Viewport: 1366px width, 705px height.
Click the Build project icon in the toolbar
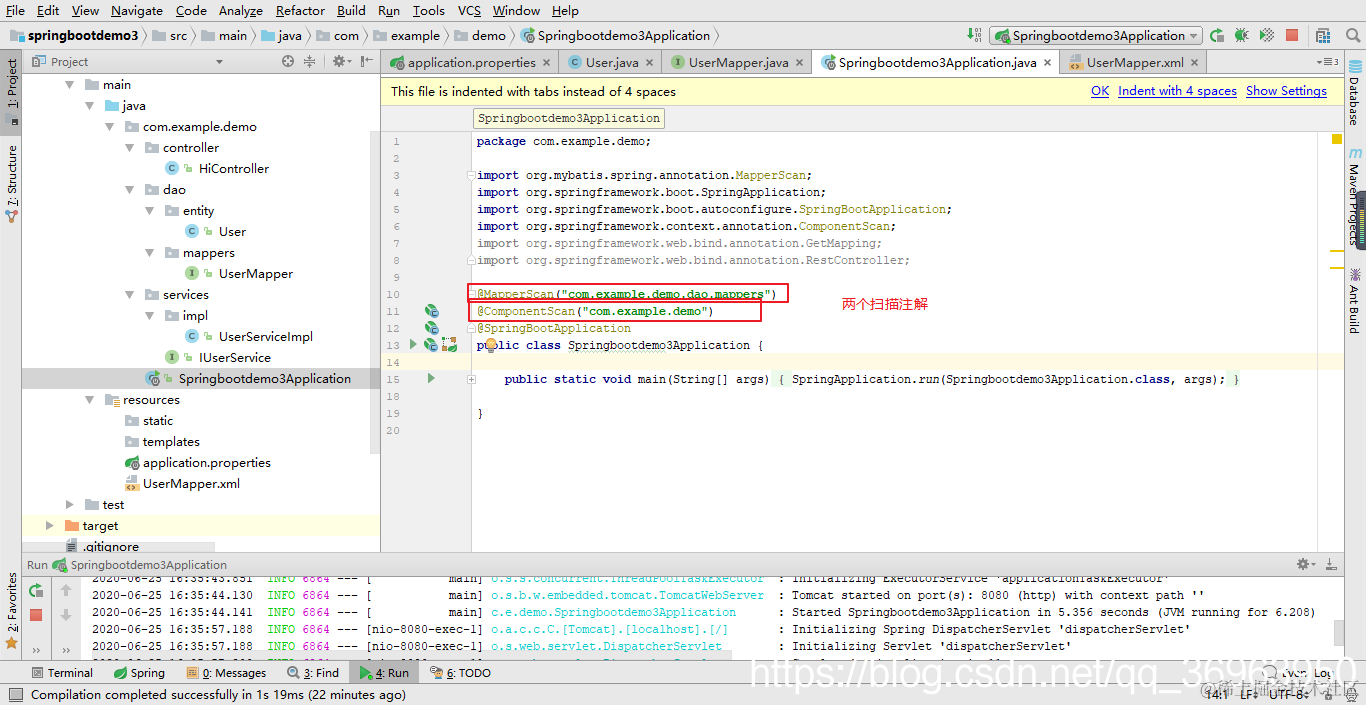click(976, 35)
